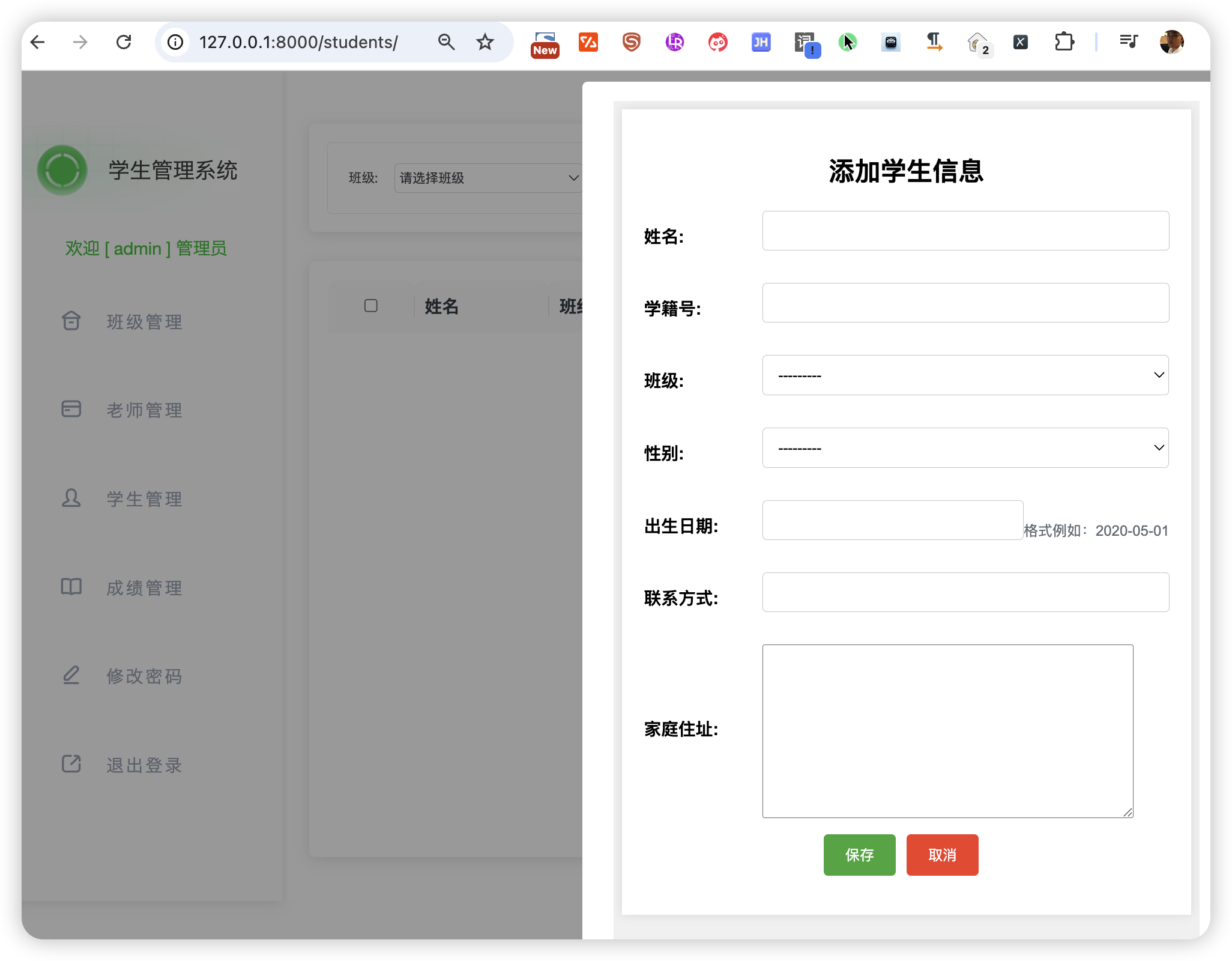Viewport: 1232px width, 961px height.
Task: Open the media control playlist icon
Action: pyautogui.click(x=1128, y=42)
